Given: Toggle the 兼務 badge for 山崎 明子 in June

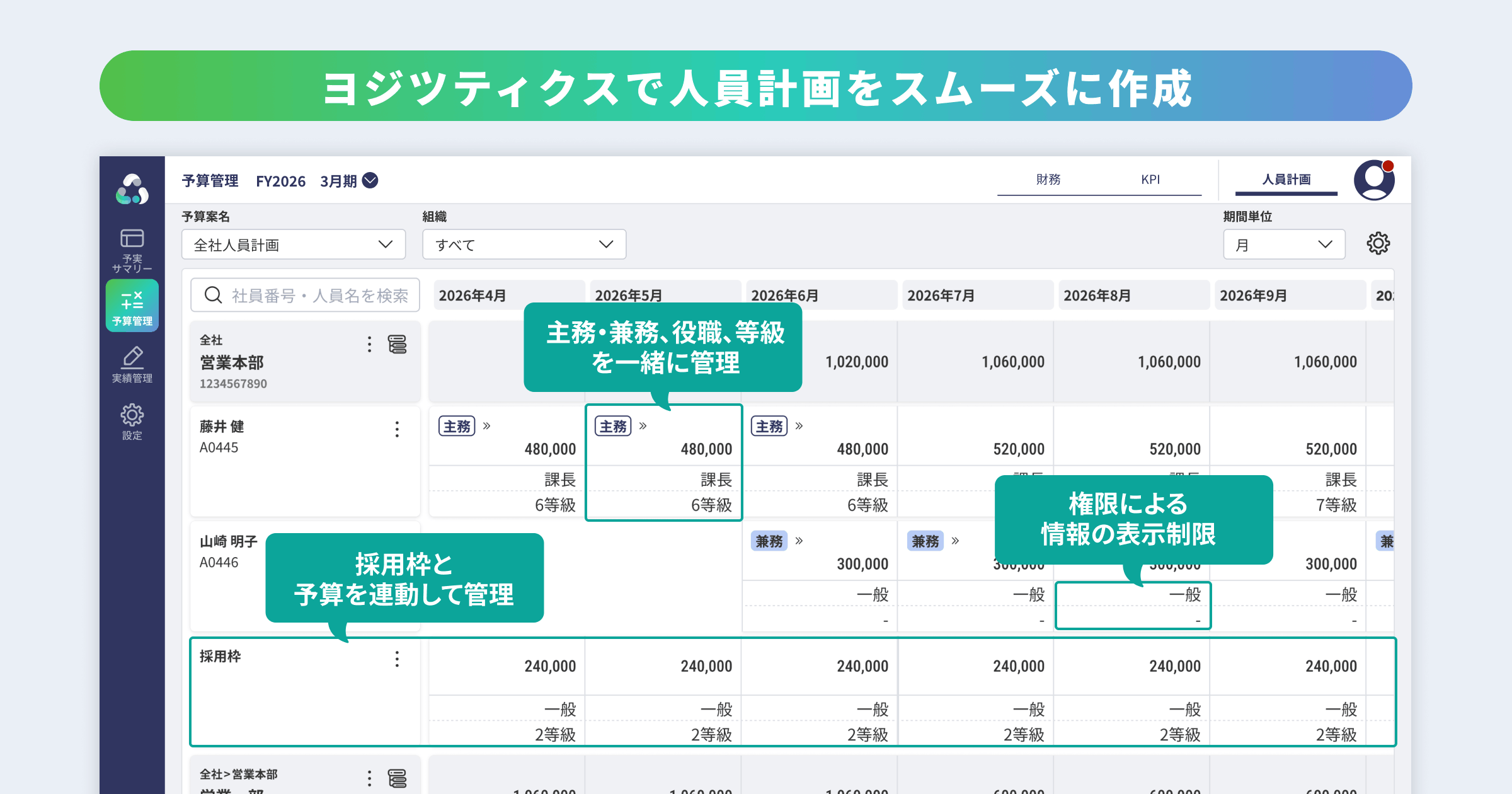Looking at the screenshot, I should point(769,541).
